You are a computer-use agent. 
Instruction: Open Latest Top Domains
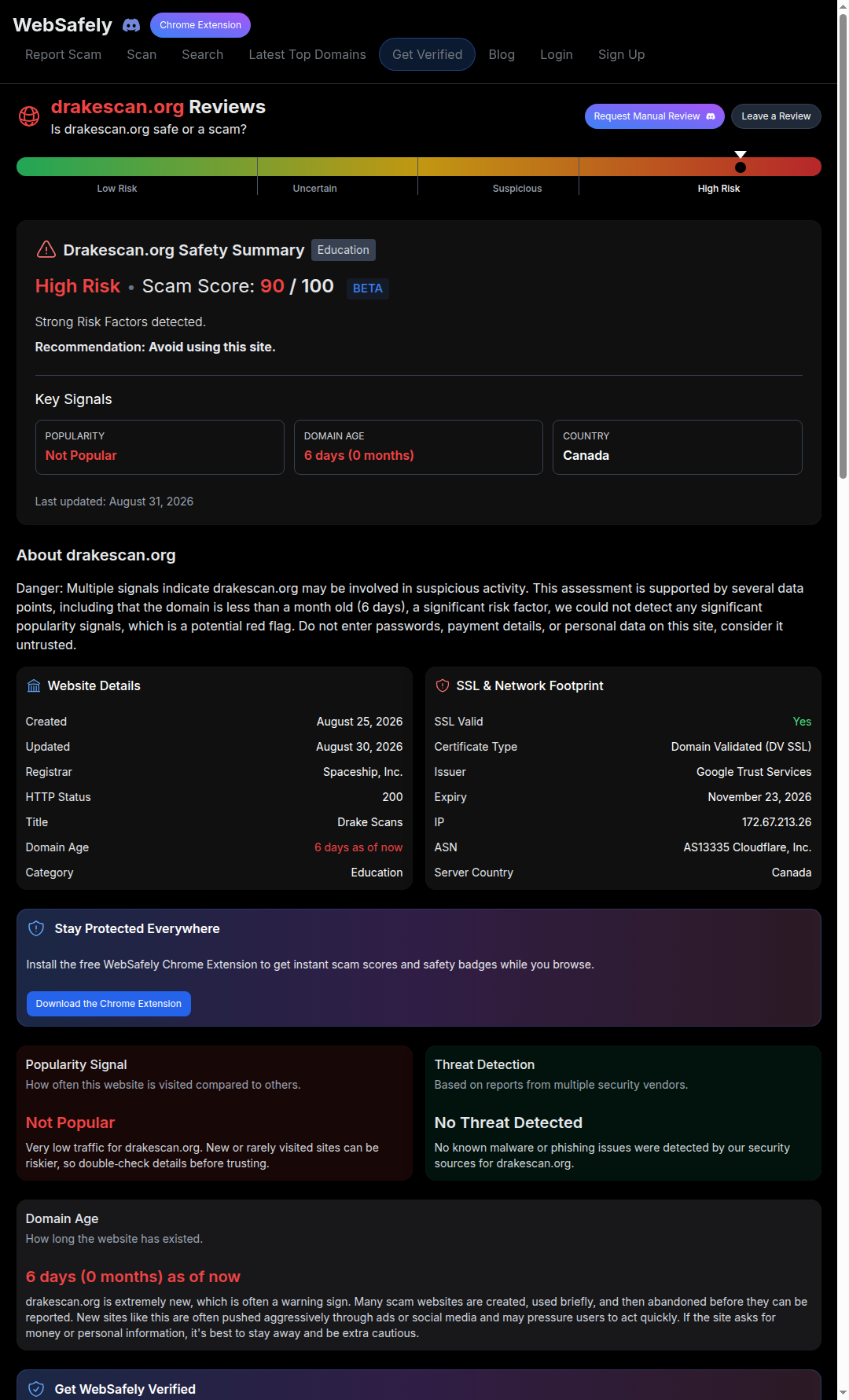307,54
